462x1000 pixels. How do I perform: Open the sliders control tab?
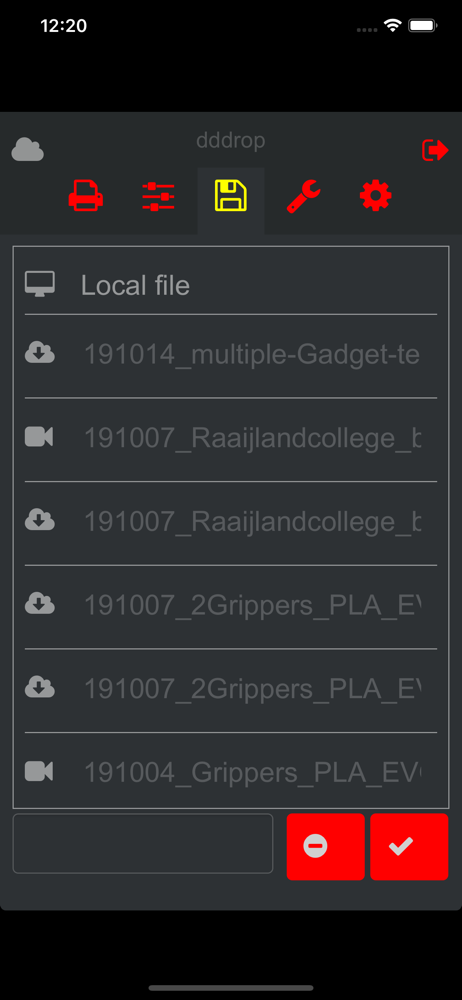pyautogui.click(x=158, y=196)
